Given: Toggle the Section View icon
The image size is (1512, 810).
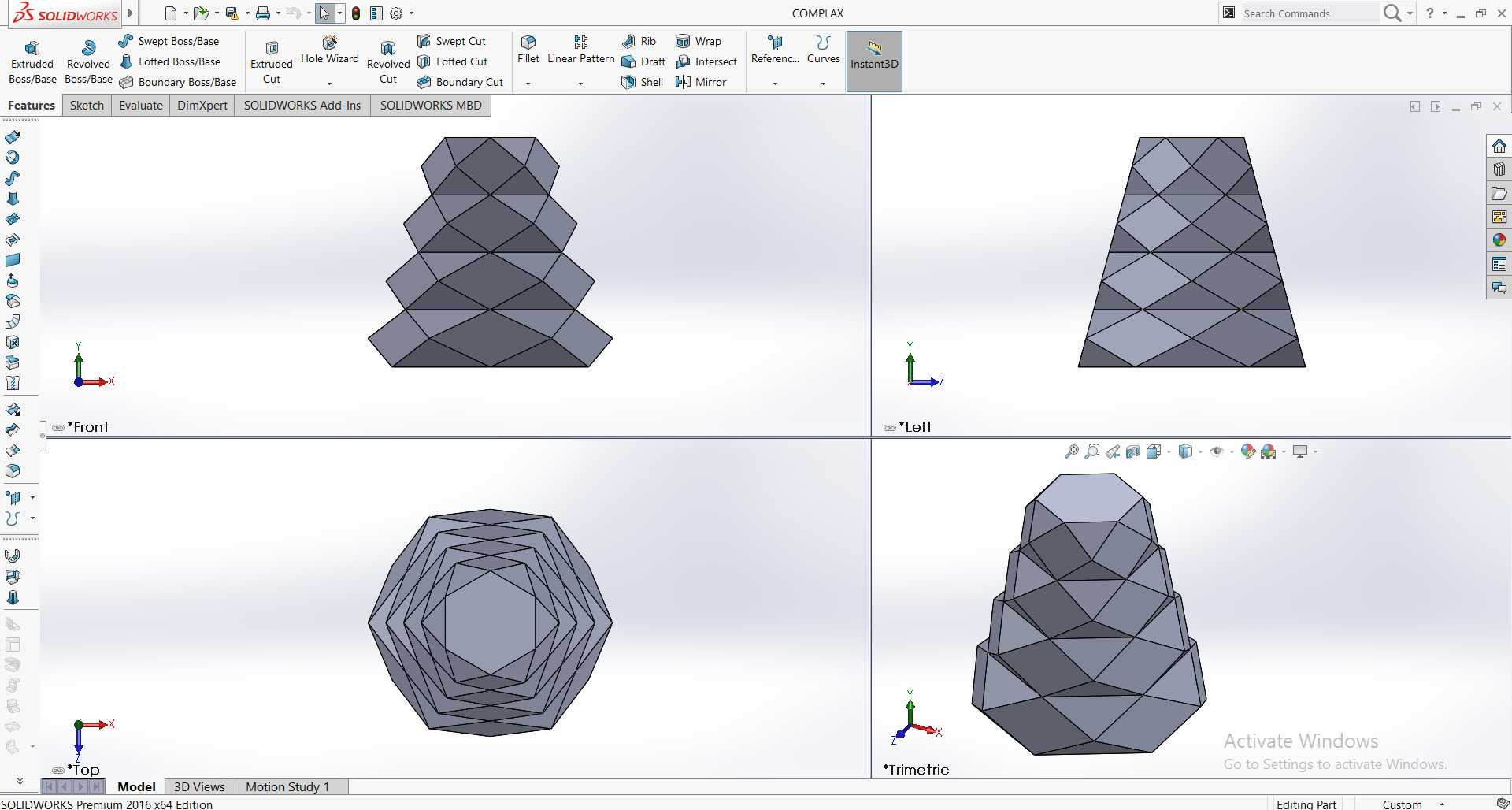Looking at the screenshot, I should coord(1133,451).
